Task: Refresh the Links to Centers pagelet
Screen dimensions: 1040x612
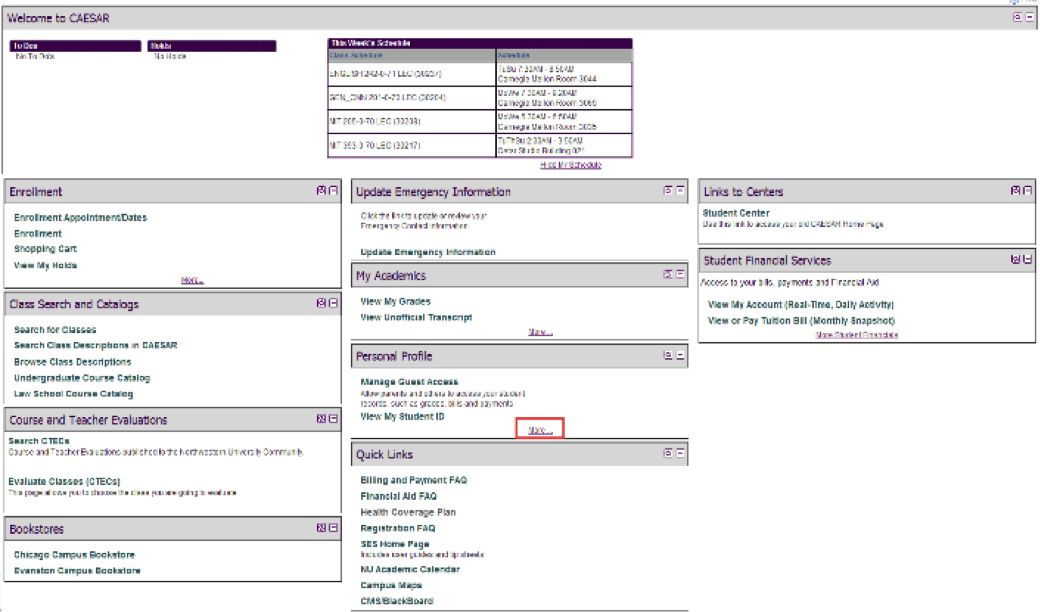Action: (x=1015, y=190)
